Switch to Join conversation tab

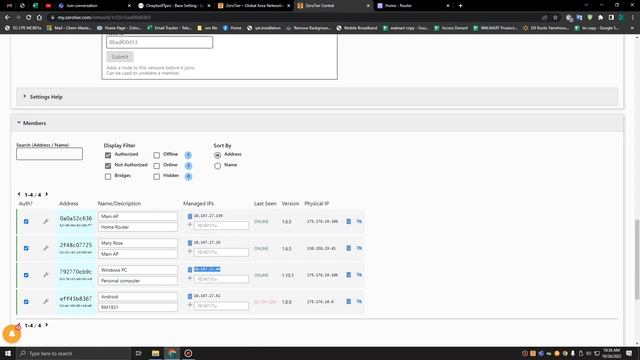pos(93,6)
